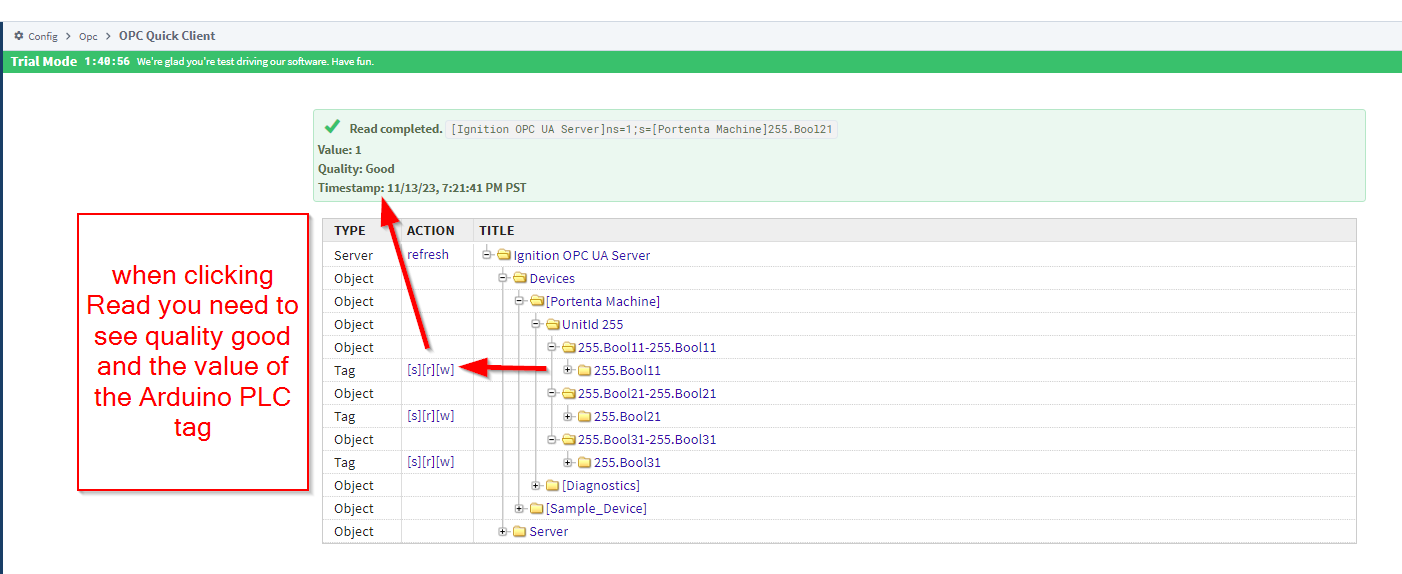This screenshot has width=1402, height=574.
Task: Click the 255.Bool11 tag folder icon
Action: pyautogui.click(x=584, y=370)
